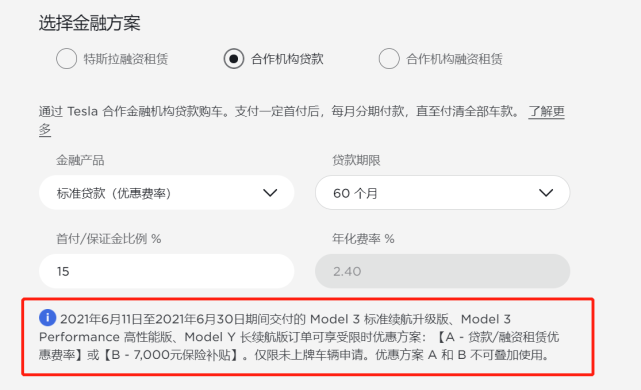Viewport: 641px width, 390px height.
Task: Select 合作机构融资租赁 radio button
Action: [389, 59]
